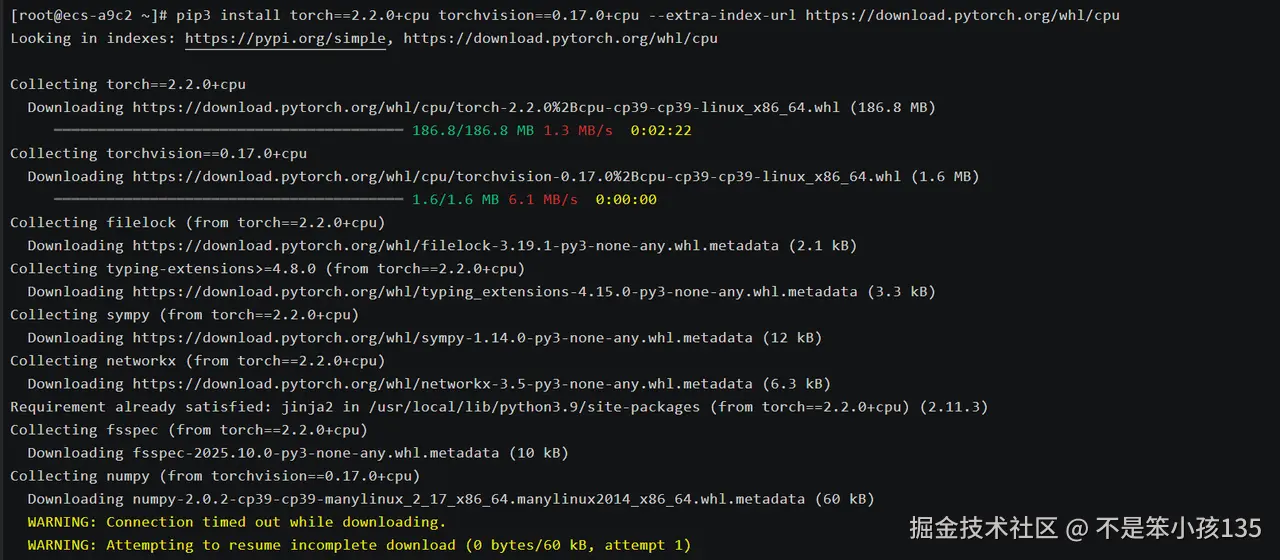
Task: Click the "Attempting to resume incomplete download" warning
Action: 359,544
